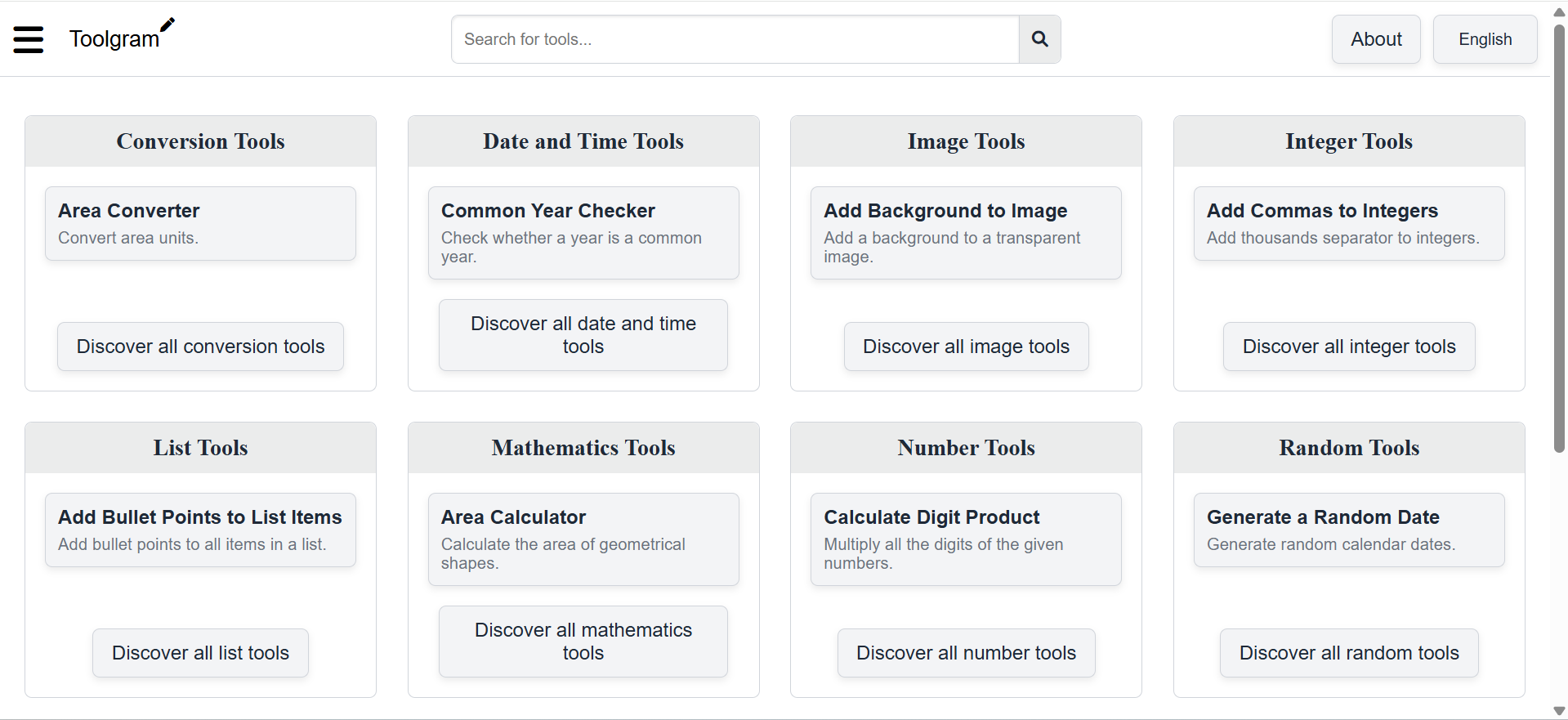The width and height of the screenshot is (1568, 720).
Task: Open Calculate Digit Product tool
Action: pos(966,539)
